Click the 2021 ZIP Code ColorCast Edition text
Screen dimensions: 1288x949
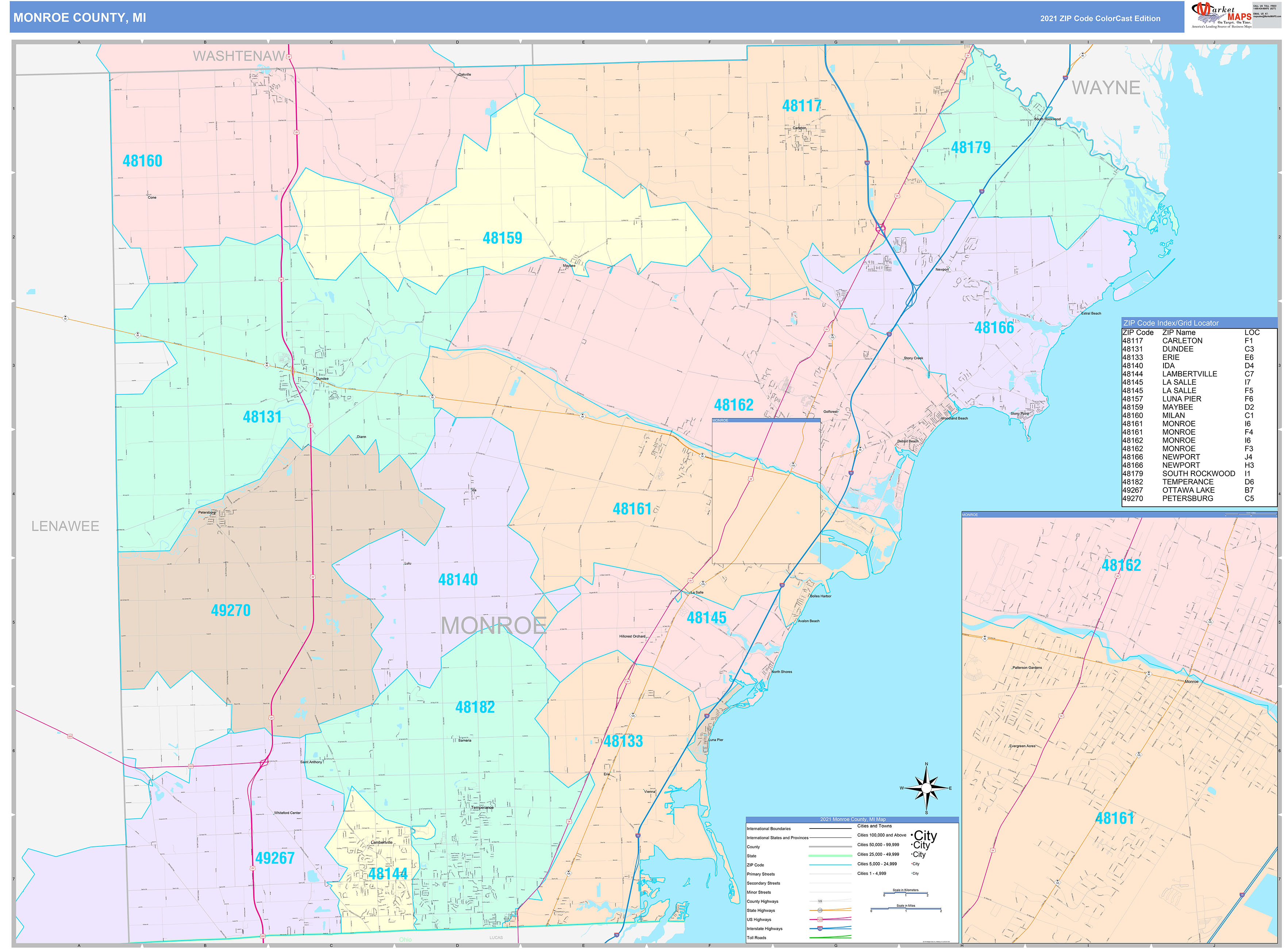1100,18
